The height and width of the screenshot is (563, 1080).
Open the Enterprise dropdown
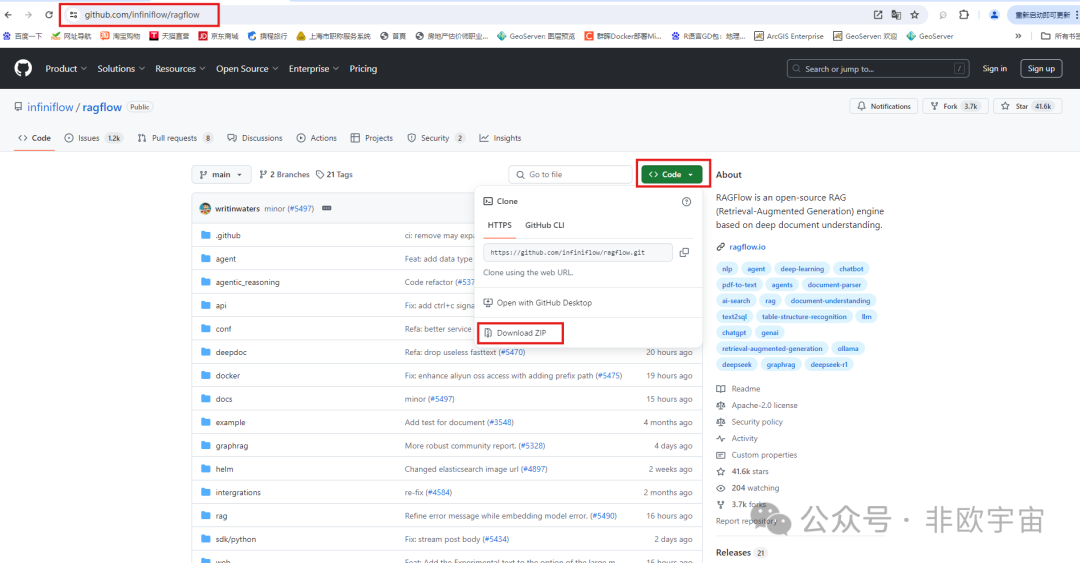314,68
